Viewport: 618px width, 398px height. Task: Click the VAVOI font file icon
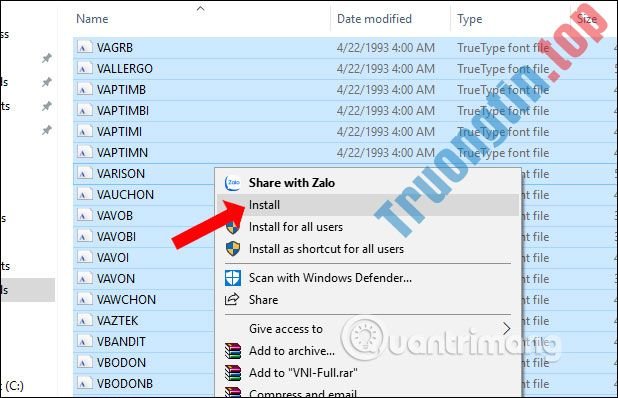(x=84, y=257)
